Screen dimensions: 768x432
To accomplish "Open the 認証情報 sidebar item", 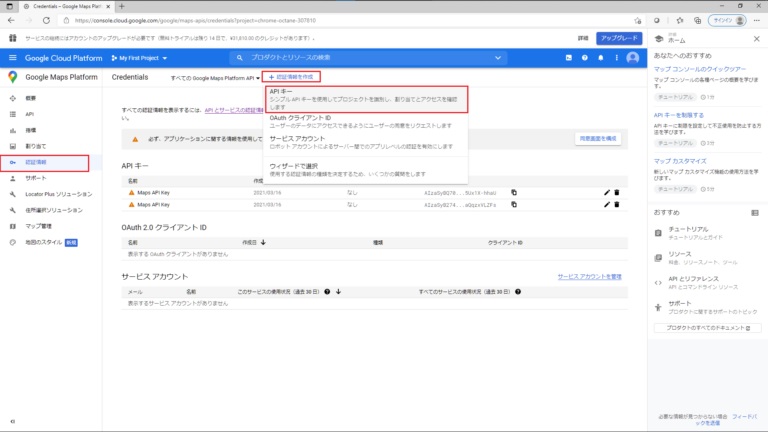I will point(51,162).
